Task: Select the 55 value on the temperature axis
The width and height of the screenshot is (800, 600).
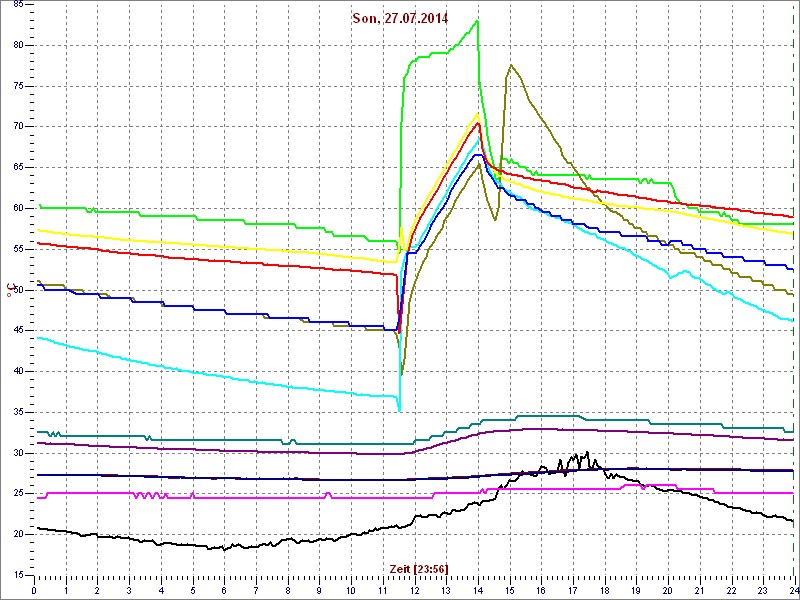Action: click(18, 249)
